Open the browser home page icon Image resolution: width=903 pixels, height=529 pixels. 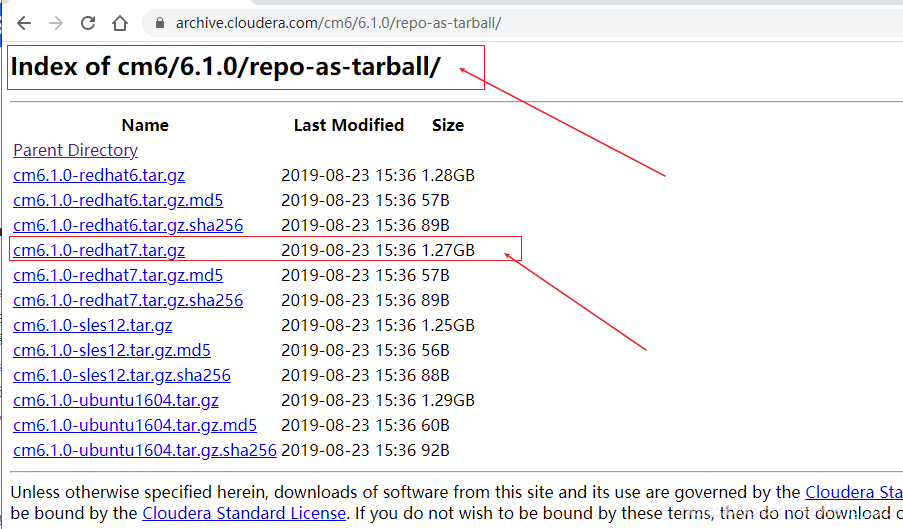pyautogui.click(x=120, y=23)
